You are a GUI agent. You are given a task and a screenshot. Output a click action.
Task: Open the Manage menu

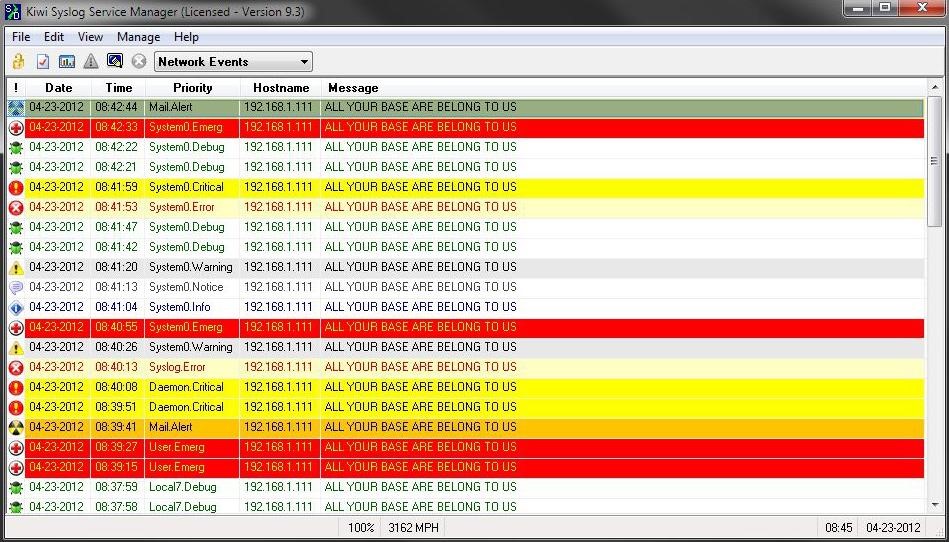(x=138, y=37)
